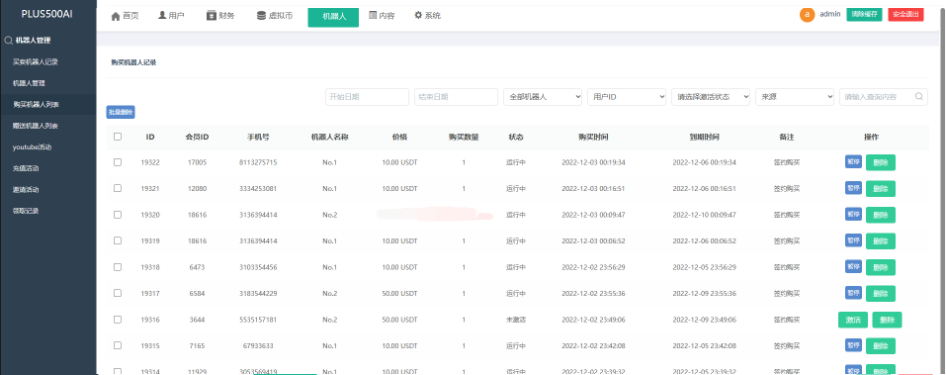Click the home icon in top navigation

[116, 16]
